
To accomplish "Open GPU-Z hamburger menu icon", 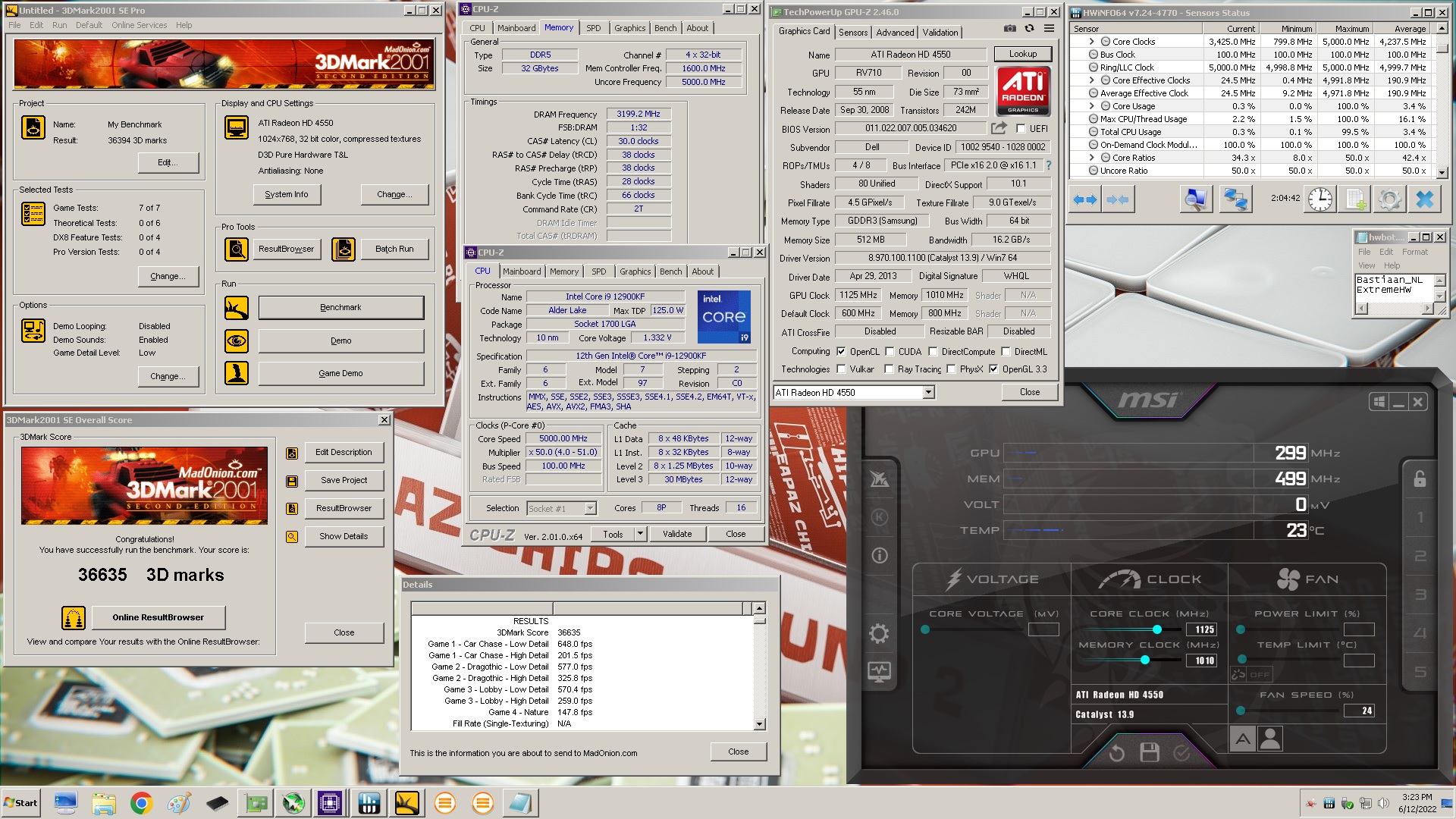I will [x=1049, y=29].
